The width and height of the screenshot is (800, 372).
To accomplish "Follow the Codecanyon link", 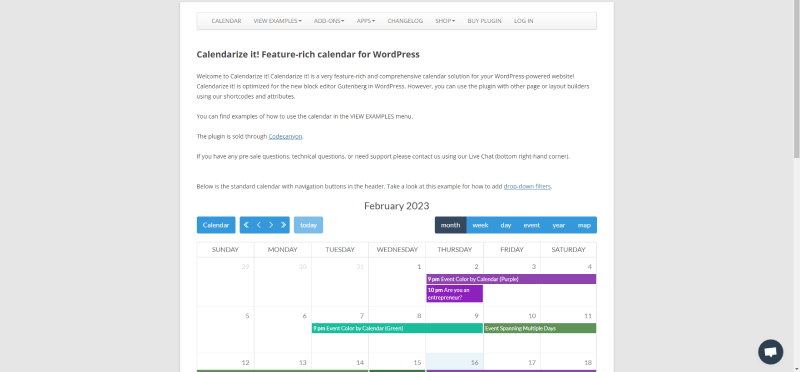I will tap(285, 136).
